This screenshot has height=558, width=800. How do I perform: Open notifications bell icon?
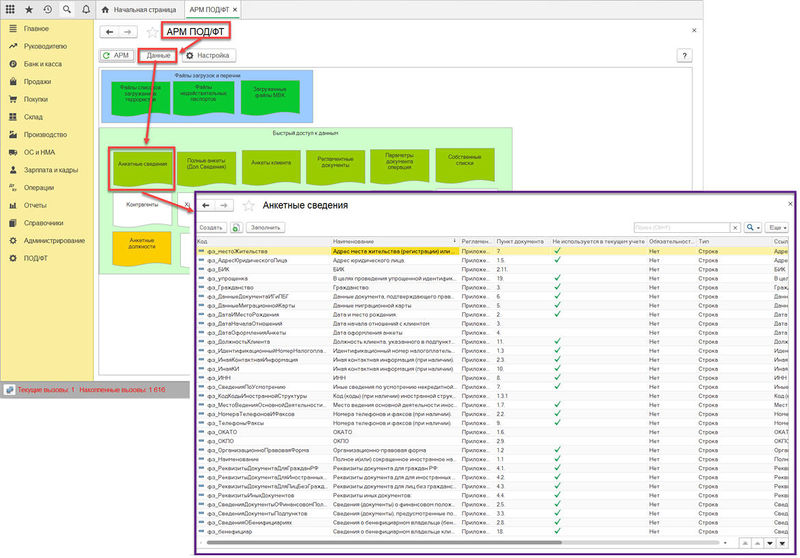(84, 8)
